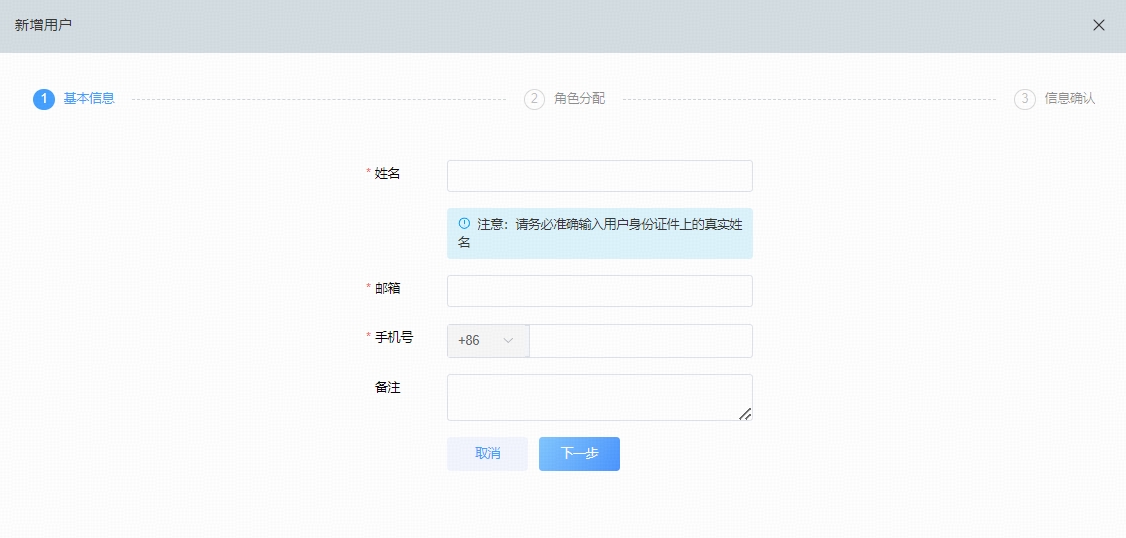The height and width of the screenshot is (538, 1126).
Task: Open the +86 country code dropdown
Action: coord(488,340)
